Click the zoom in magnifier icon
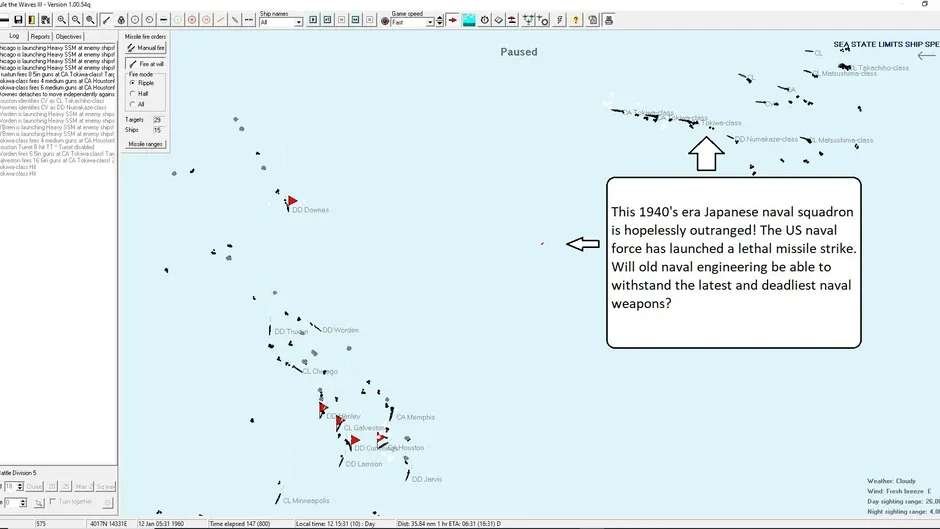940x529 pixels. tap(62, 20)
